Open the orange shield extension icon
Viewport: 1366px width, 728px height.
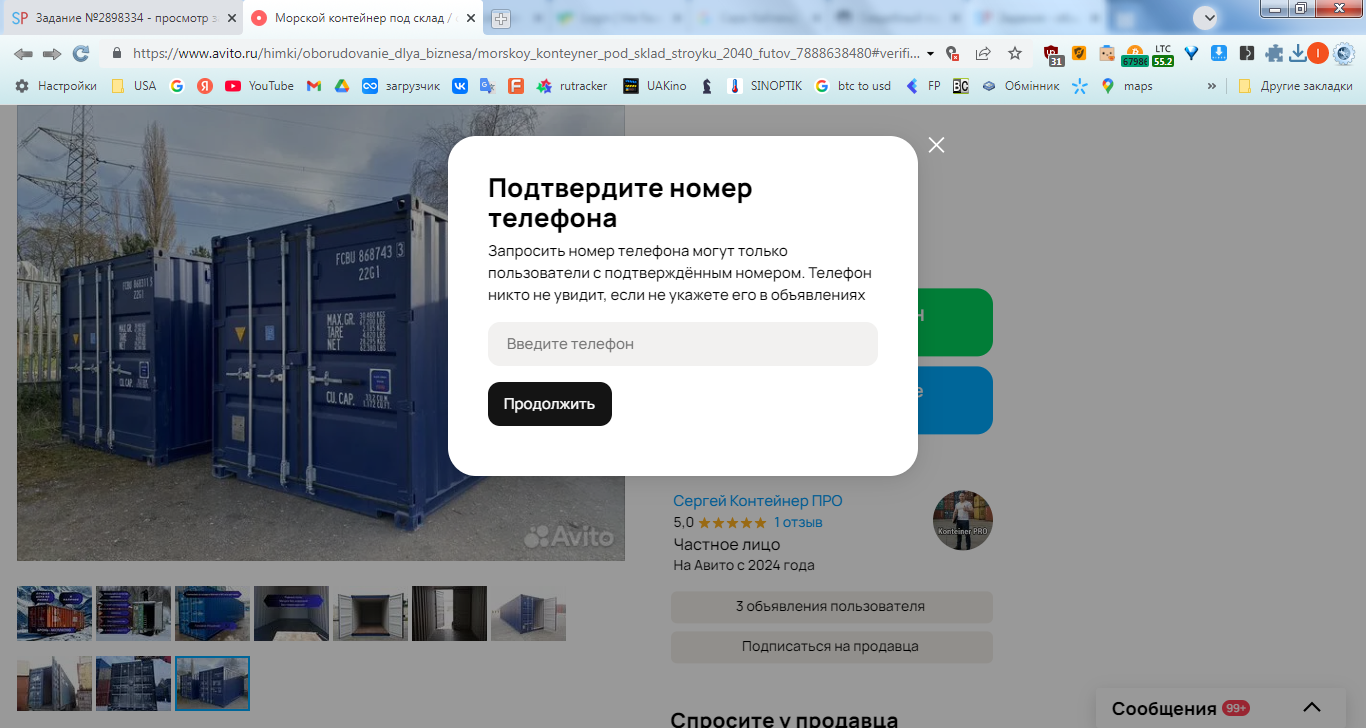1079,54
